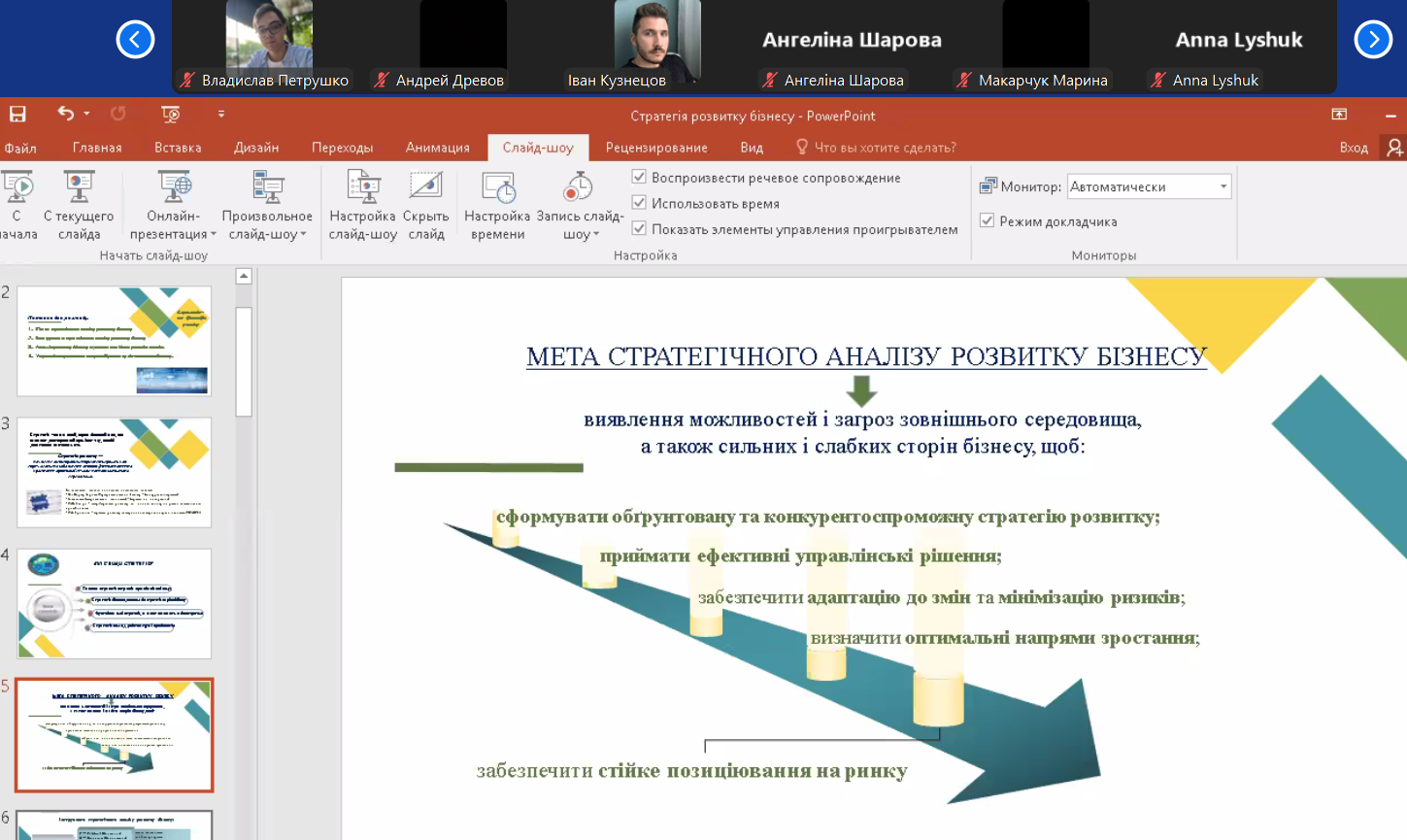Viewport: 1407px width, 840px height.
Task: Click the Настройка времени timing icon
Action: (497, 186)
